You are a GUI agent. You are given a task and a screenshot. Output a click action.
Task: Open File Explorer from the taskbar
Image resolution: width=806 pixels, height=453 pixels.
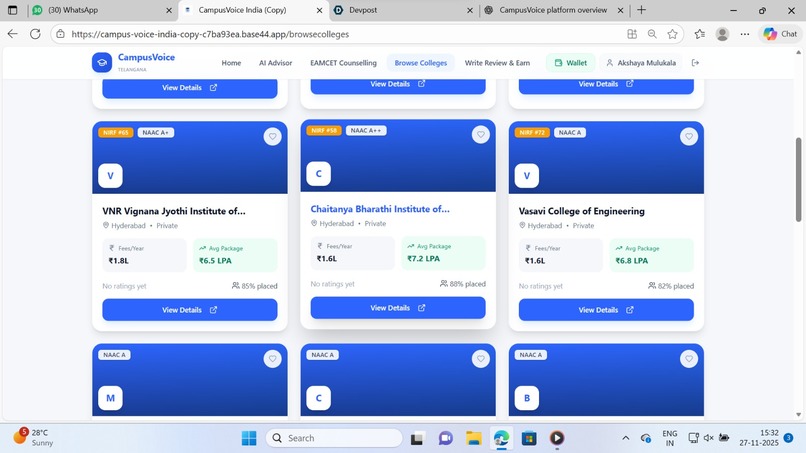tap(473, 438)
